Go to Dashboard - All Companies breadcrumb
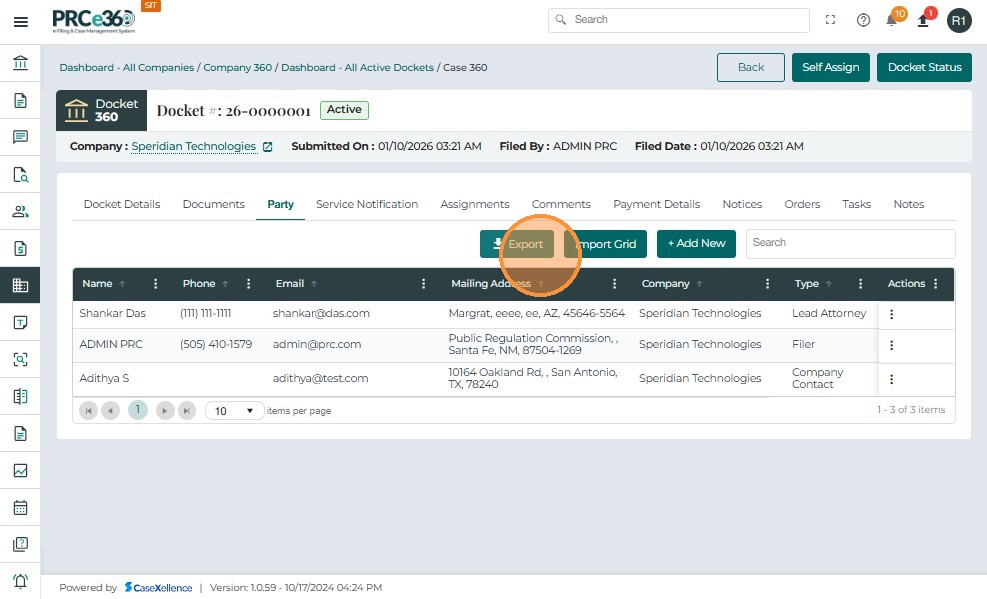 point(127,67)
